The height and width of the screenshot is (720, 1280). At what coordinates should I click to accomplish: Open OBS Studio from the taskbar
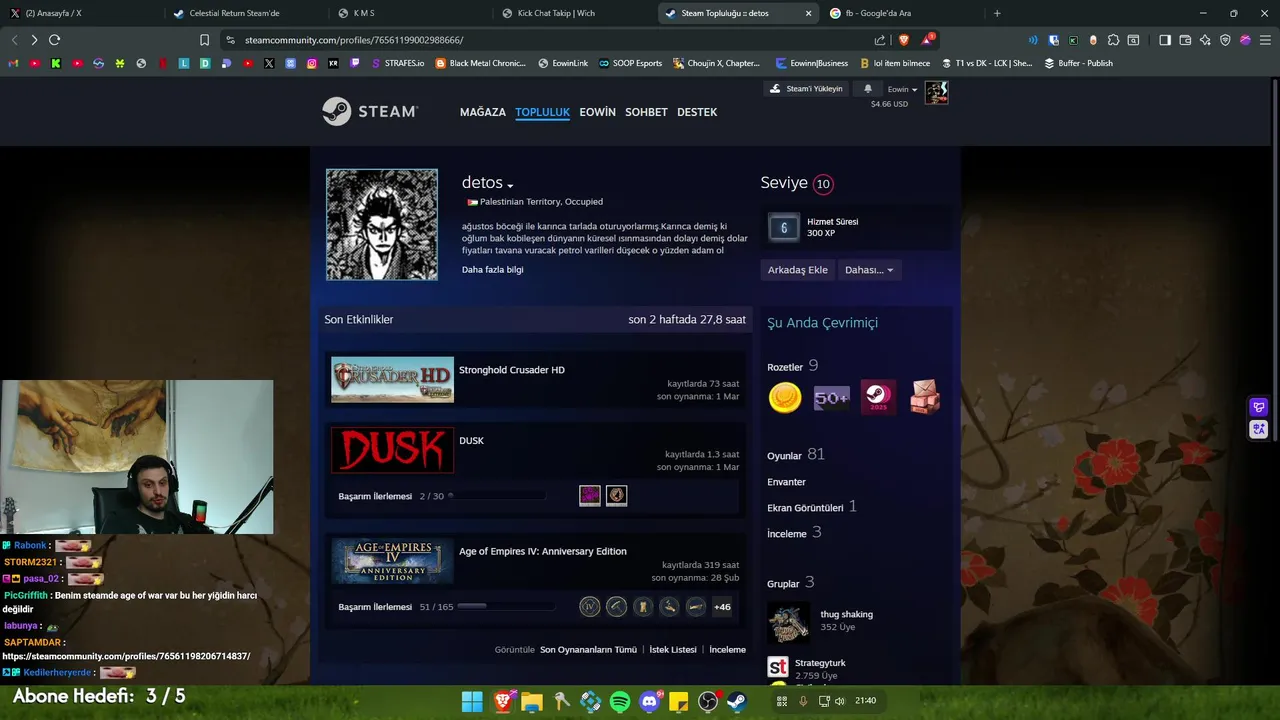coord(708,702)
